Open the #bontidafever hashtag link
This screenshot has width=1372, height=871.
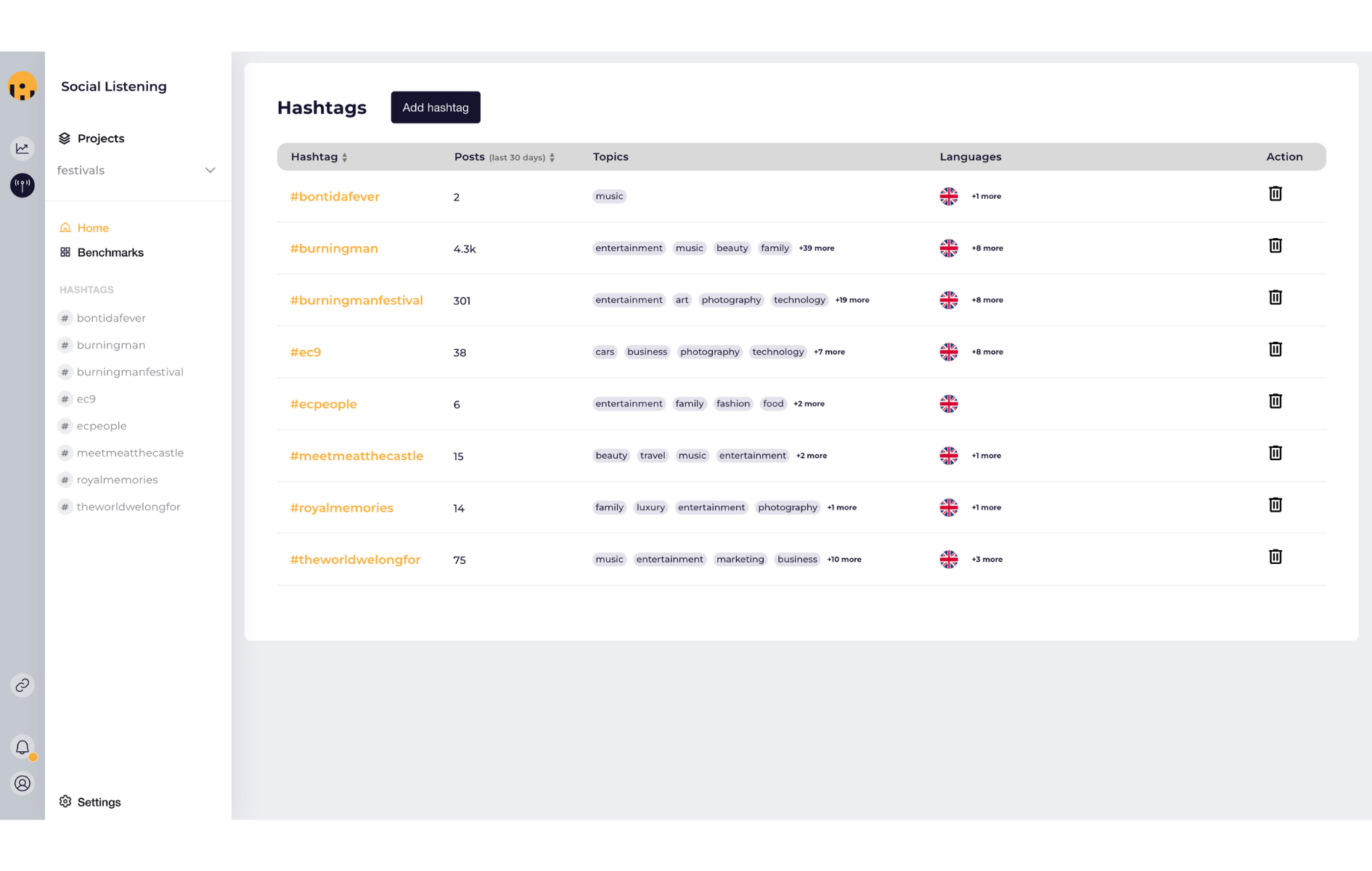[x=335, y=197]
